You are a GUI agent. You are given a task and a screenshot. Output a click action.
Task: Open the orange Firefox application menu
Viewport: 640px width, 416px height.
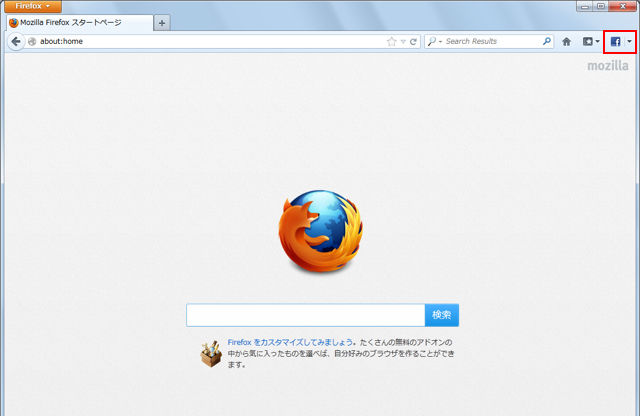(33, 6)
